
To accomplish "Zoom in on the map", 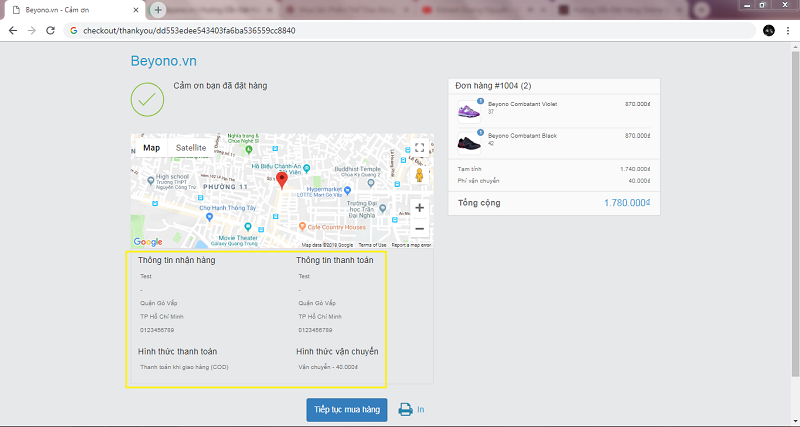I will [419, 208].
